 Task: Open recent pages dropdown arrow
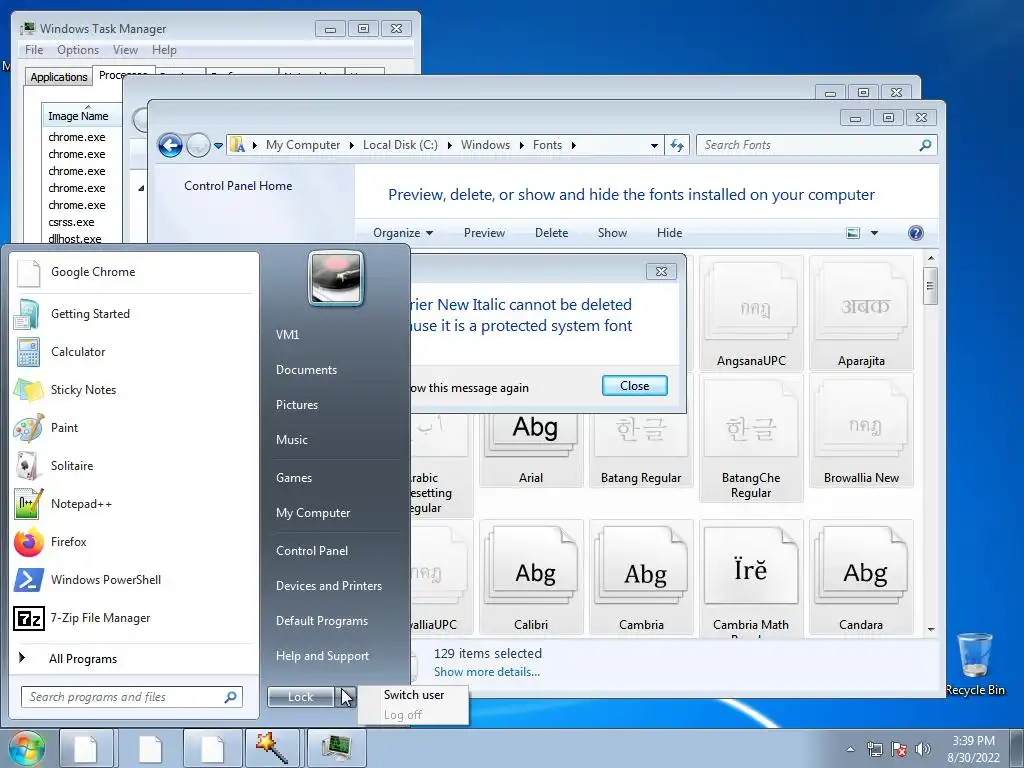[218, 146]
